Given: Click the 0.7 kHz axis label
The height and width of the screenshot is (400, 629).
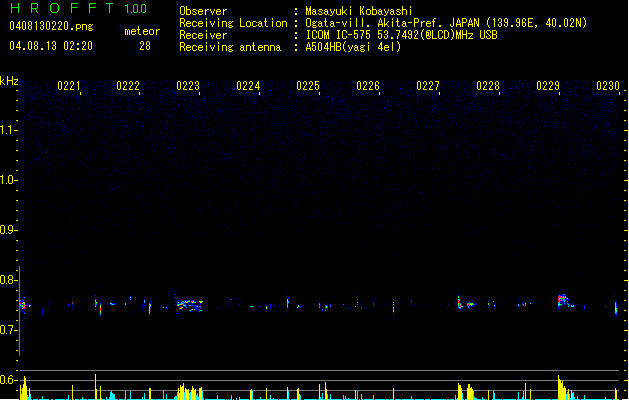Looking at the screenshot, I should [8, 330].
